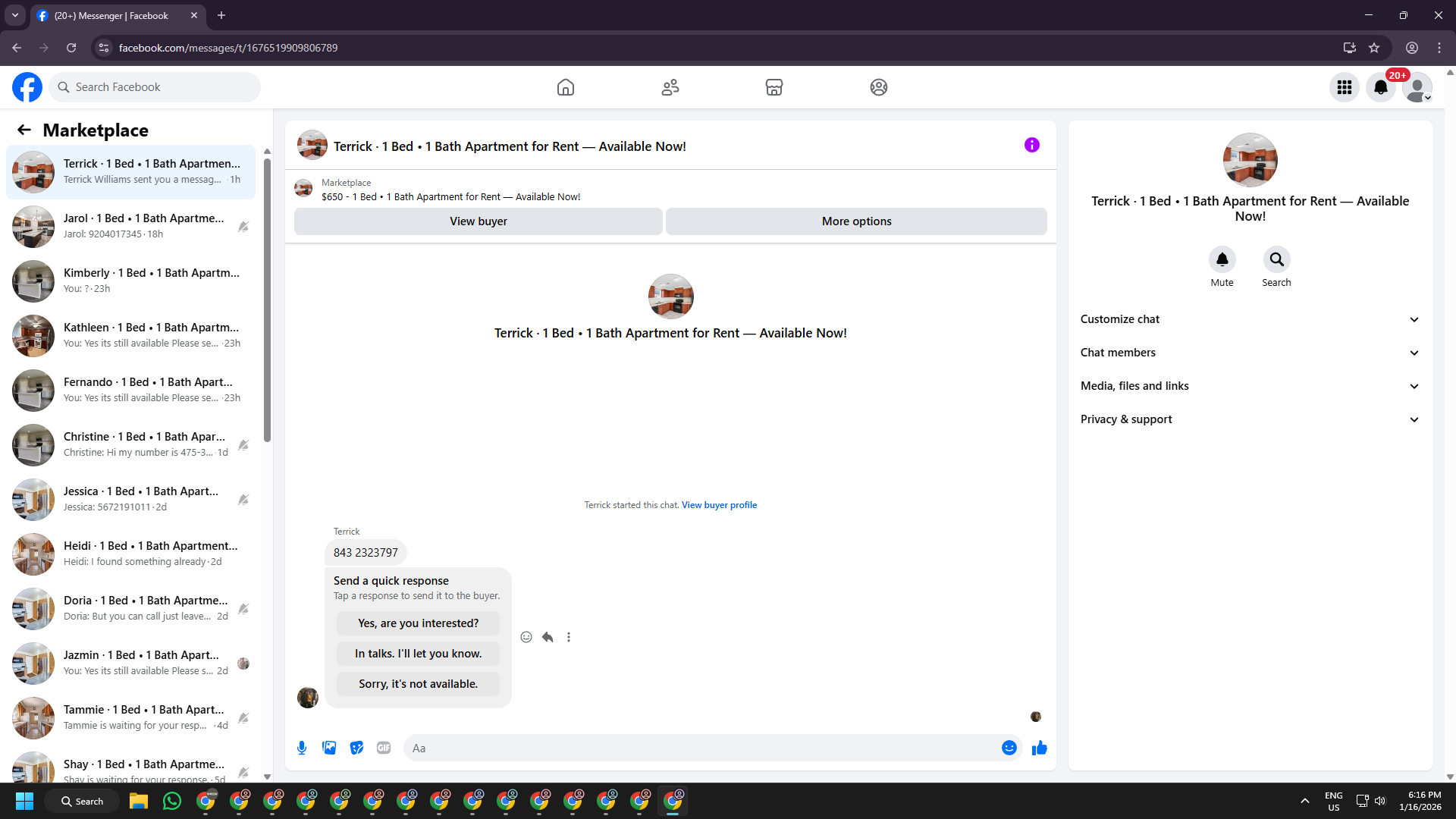The height and width of the screenshot is (819, 1456).
Task: Mute this conversation with bell icon
Action: 1222,259
